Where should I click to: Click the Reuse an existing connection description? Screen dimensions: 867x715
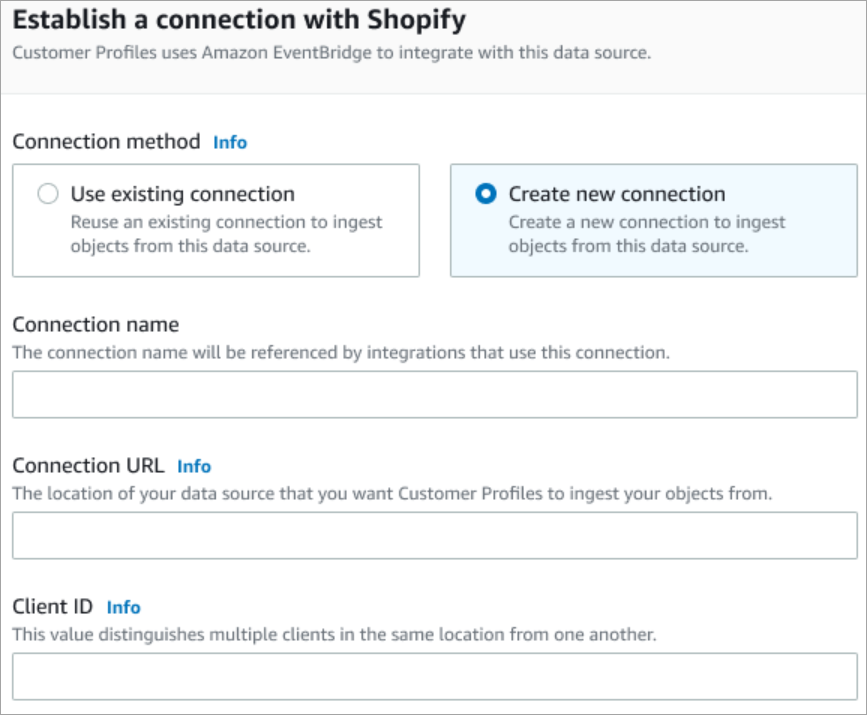click(226, 234)
